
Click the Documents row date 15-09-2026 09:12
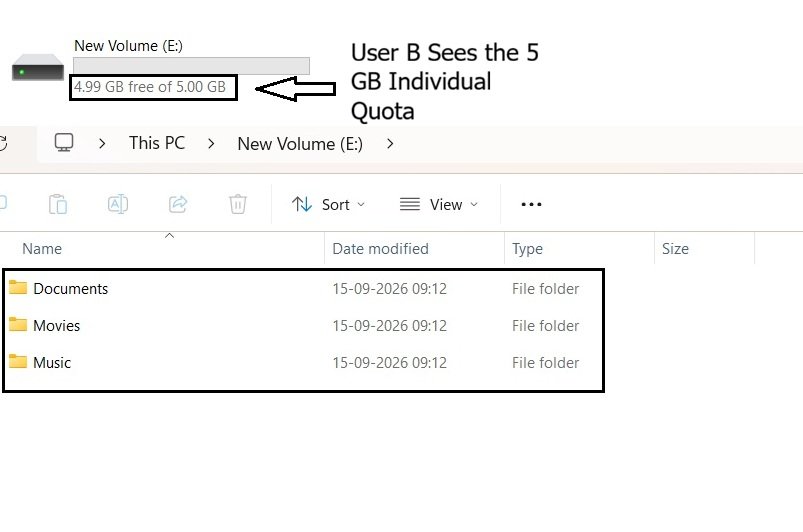pyautogui.click(x=390, y=289)
